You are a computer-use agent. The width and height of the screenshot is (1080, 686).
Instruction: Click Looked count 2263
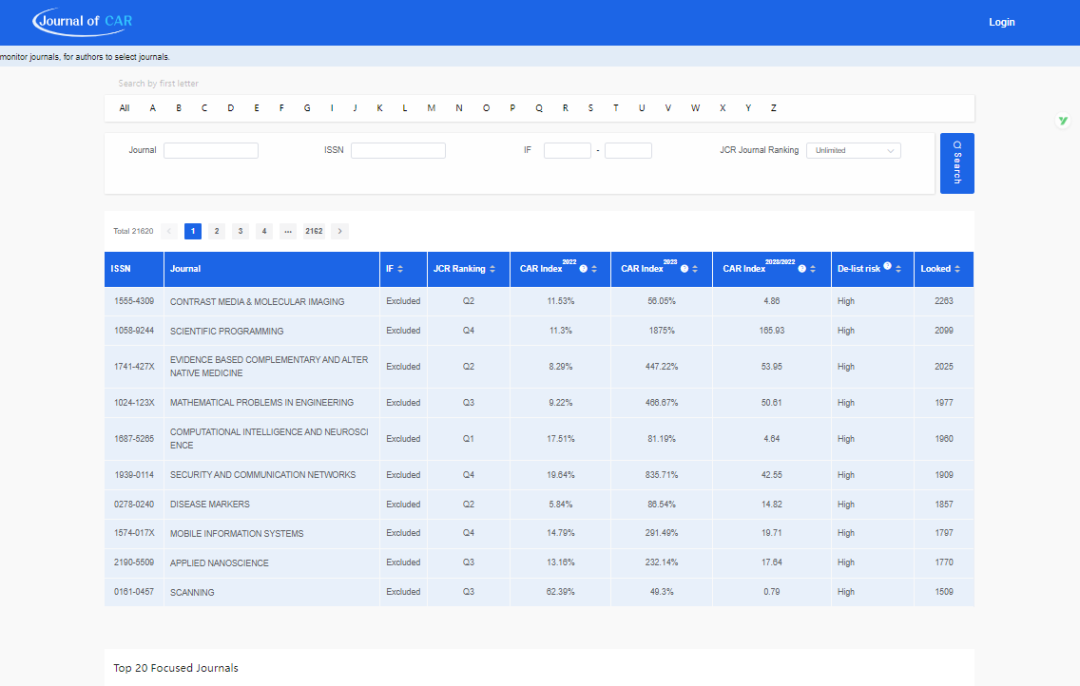(944, 301)
